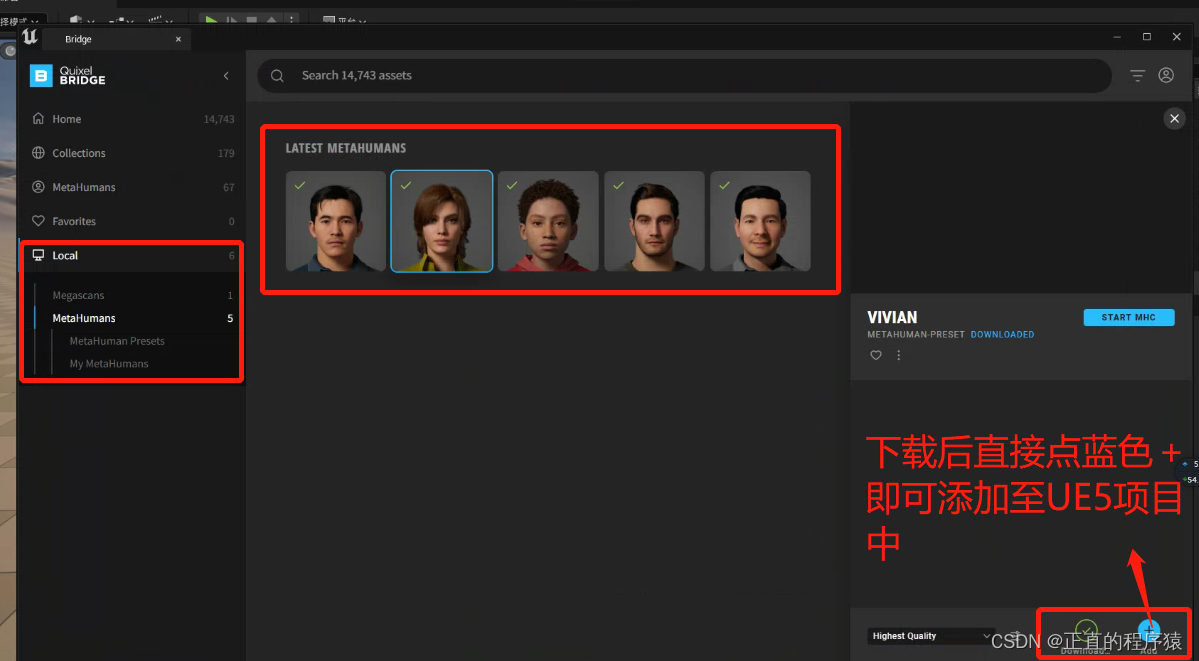Open My MetaHumans subcategory

[109, 363]
